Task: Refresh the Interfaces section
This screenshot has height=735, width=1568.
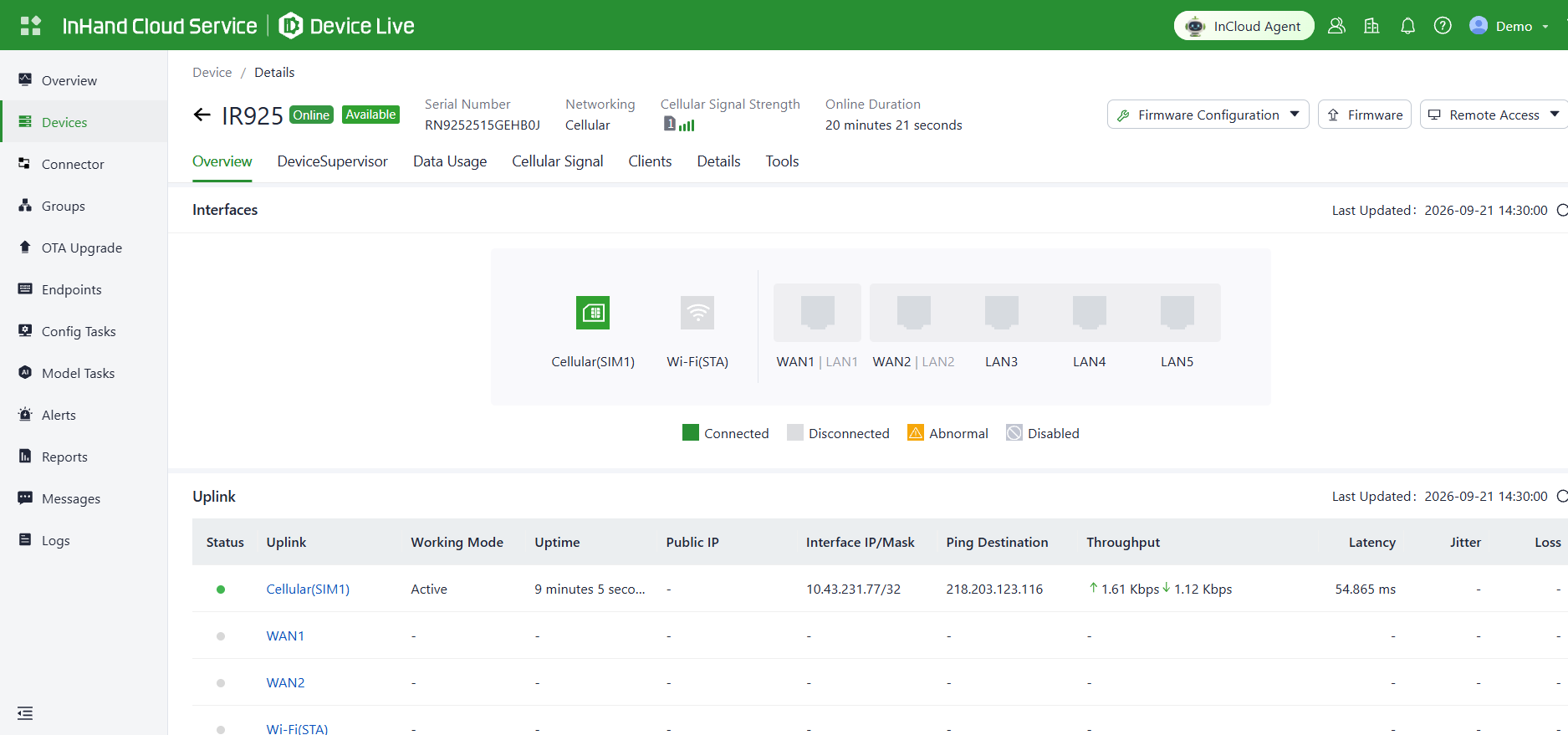Action: point(1562,211)
